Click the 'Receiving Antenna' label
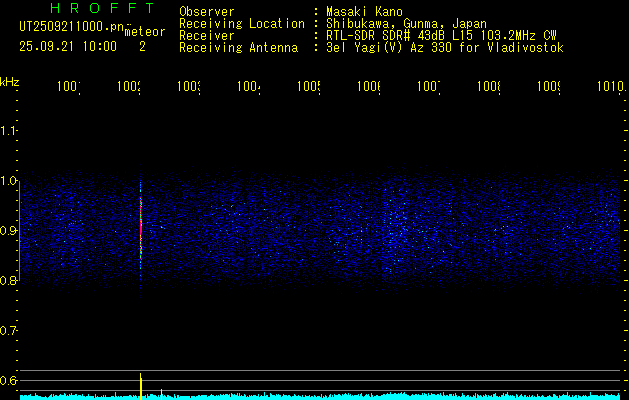 click(x=239, y=48)
